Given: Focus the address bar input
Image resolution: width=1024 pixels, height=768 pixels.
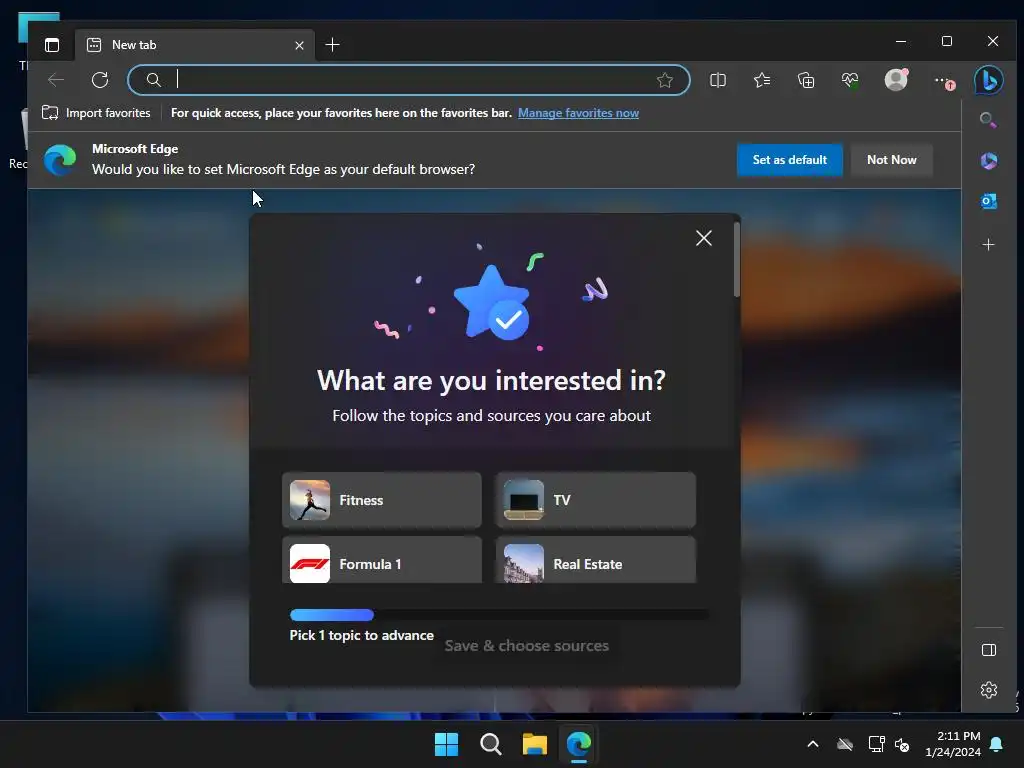Looking at the screenshot, I should [409, 80].
